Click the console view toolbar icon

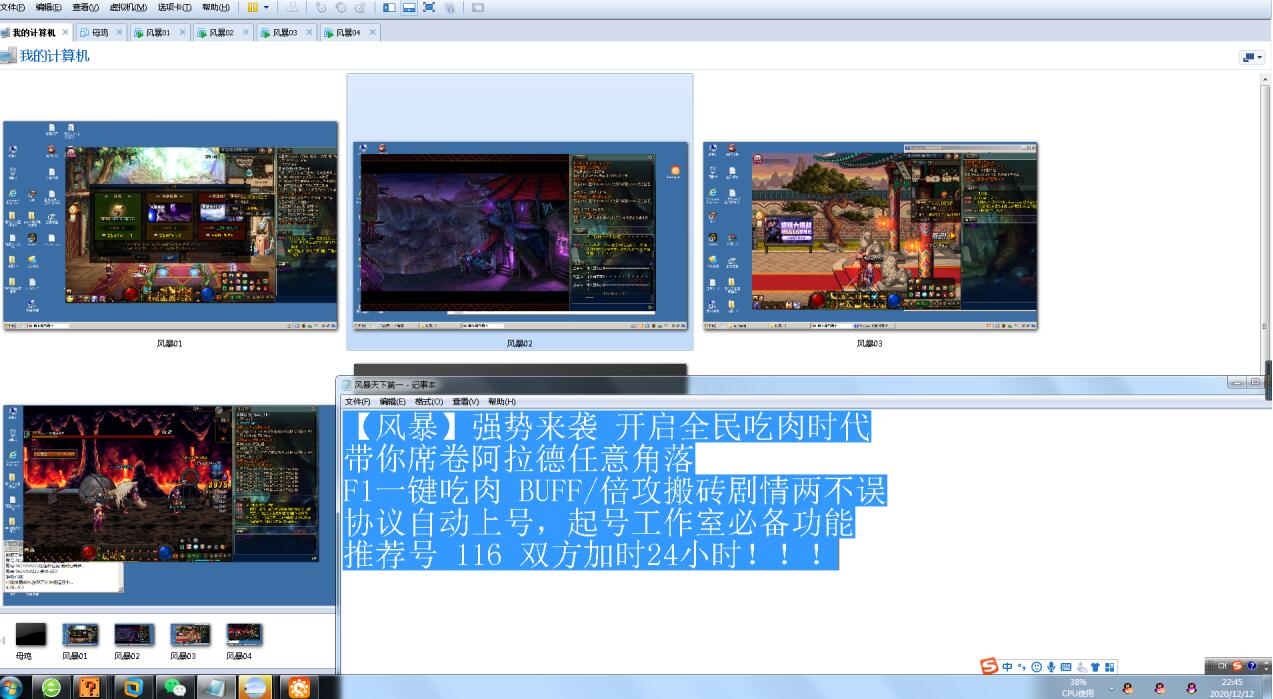(478, 7)
